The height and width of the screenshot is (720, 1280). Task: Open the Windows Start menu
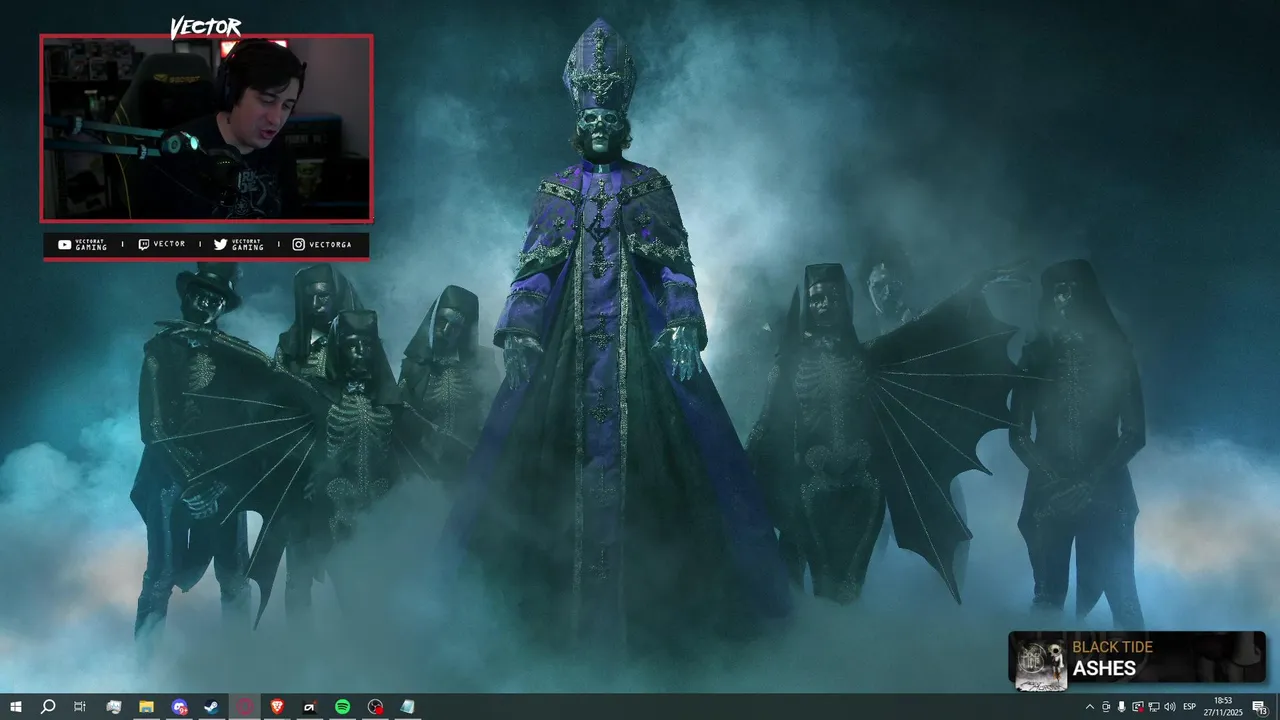tap(15, 707)
